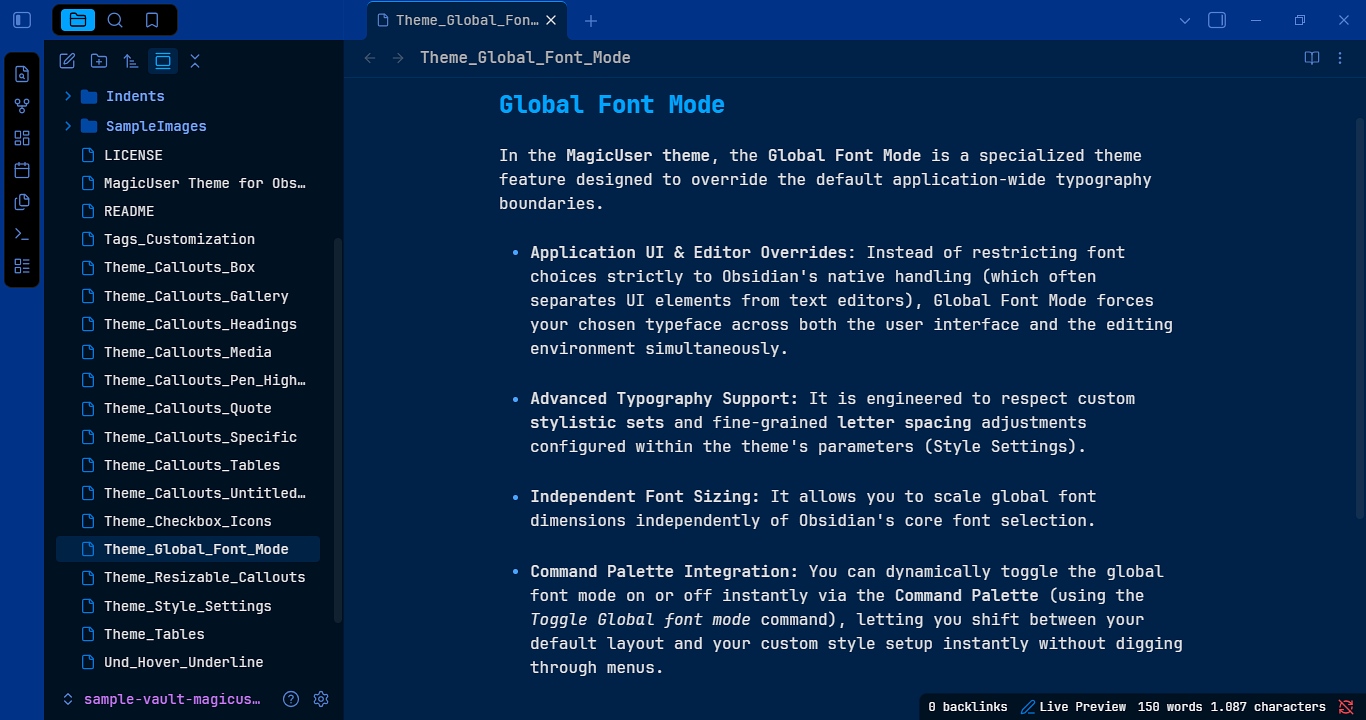Open the Theme_Callouts_Media note
The height and width of the screenshot is (720, 1366).
[188, 352]
